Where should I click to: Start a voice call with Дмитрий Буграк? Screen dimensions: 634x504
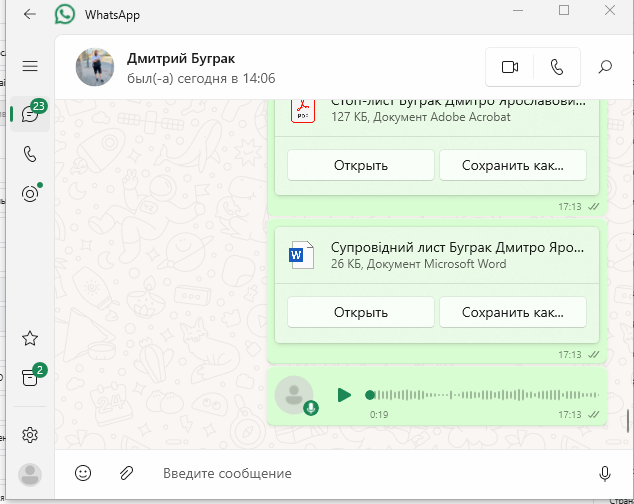[557, 67]
